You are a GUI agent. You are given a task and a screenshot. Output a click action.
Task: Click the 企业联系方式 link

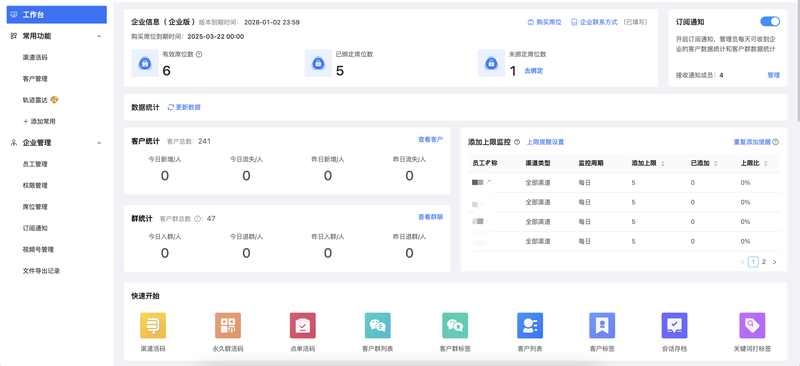598,22
